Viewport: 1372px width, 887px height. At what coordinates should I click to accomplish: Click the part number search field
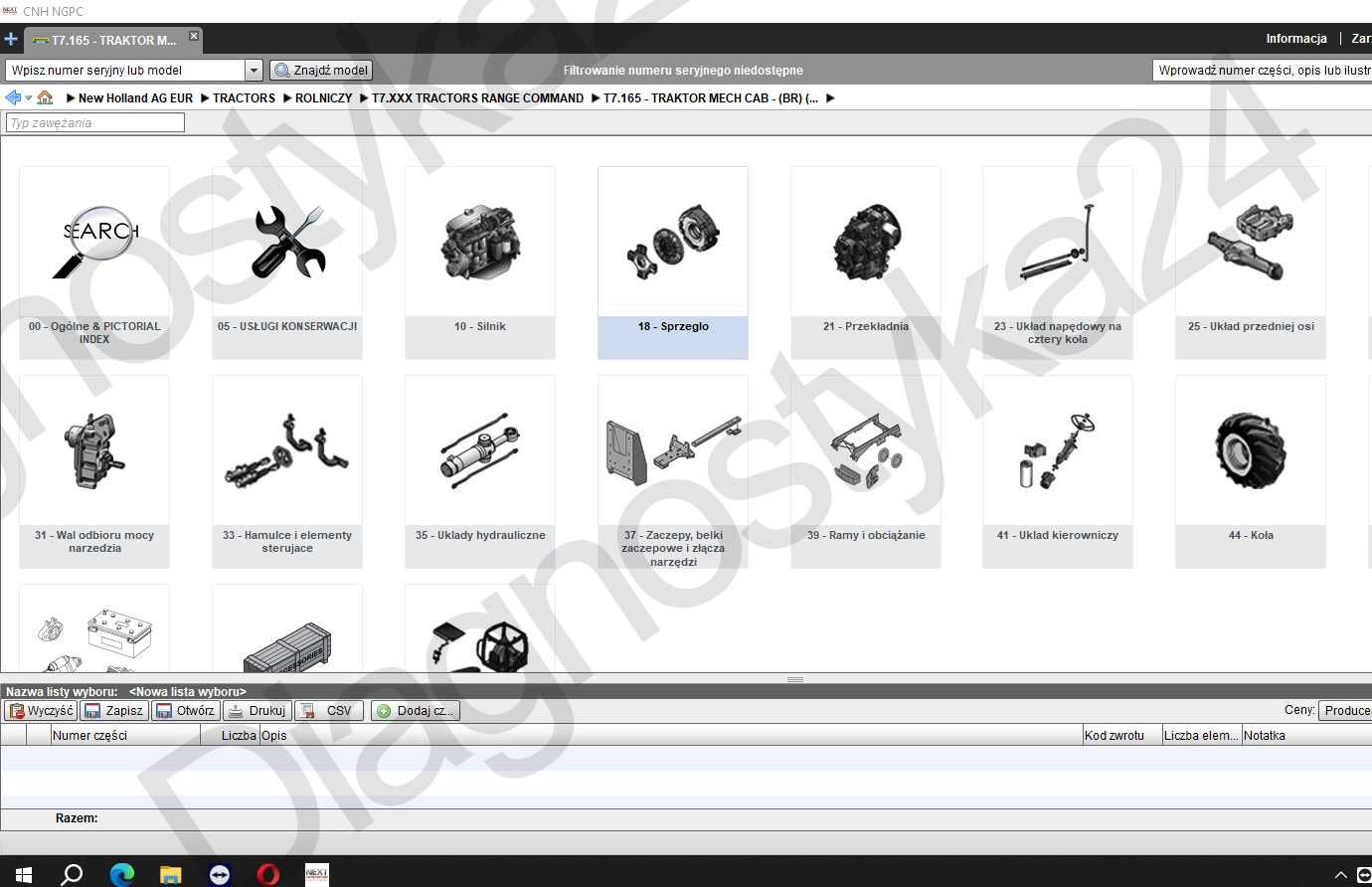[x=1263, y=71]
